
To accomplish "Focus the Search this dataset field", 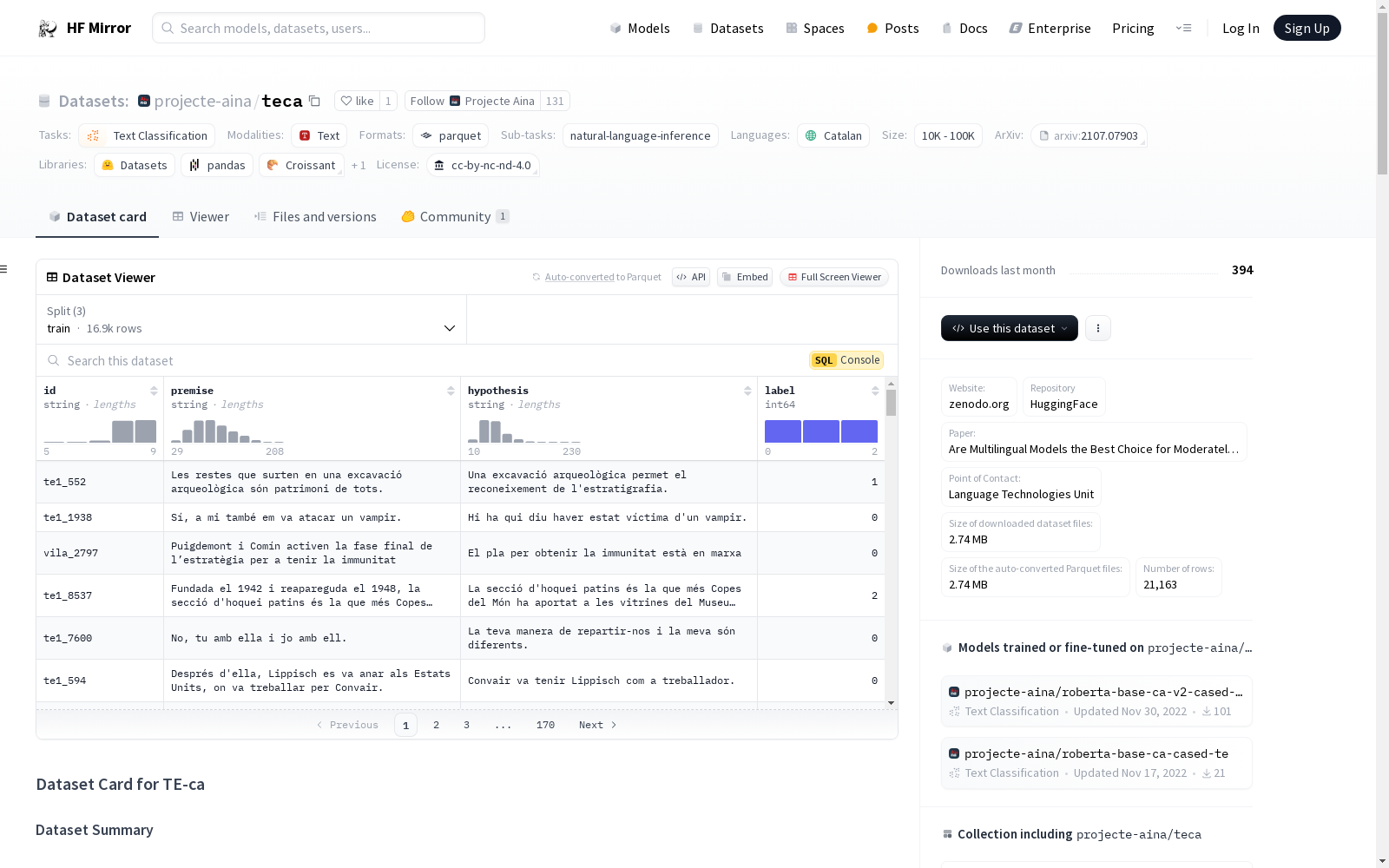I will 425,360.
